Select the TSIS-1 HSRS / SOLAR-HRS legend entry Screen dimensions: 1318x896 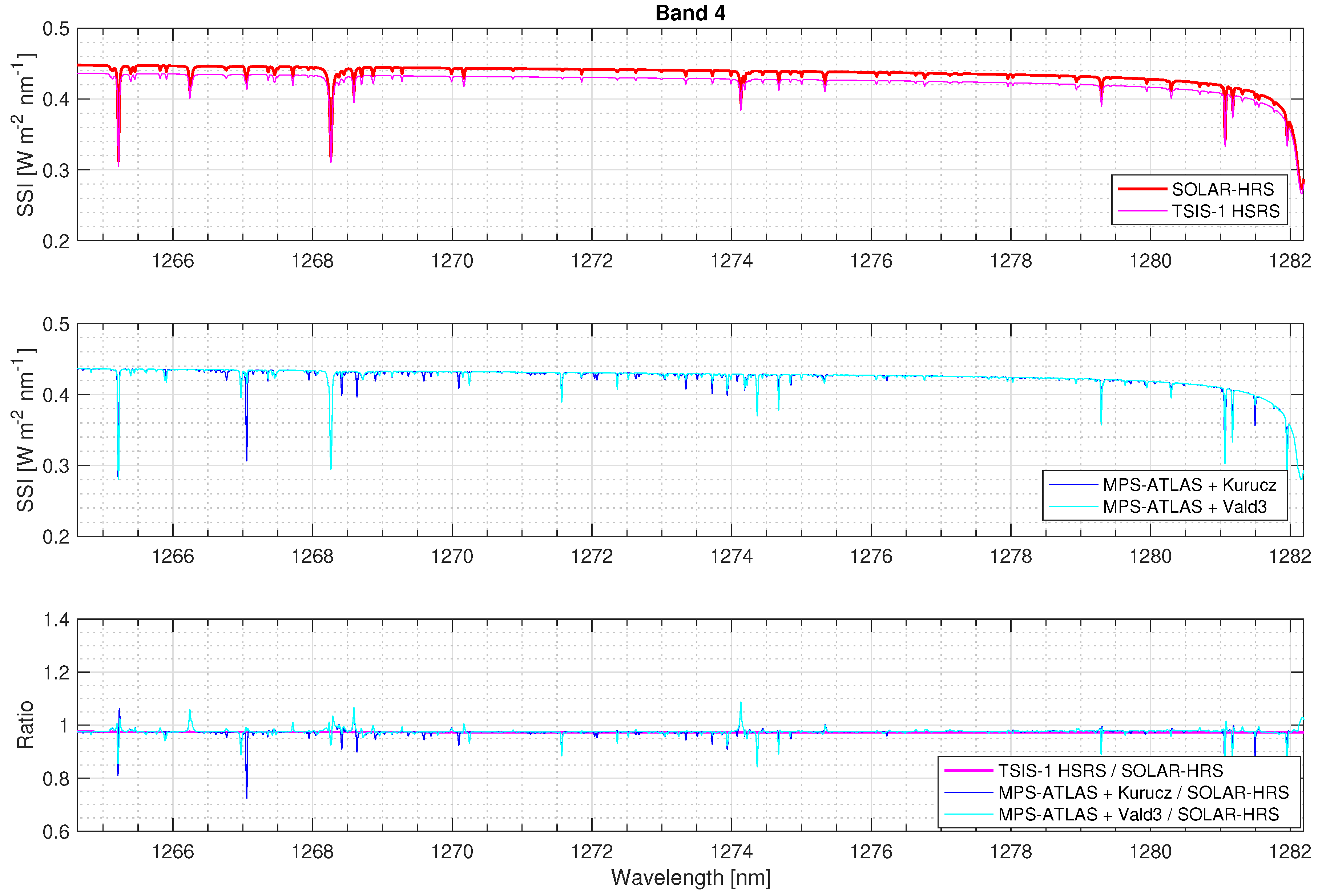(1084, 771)
